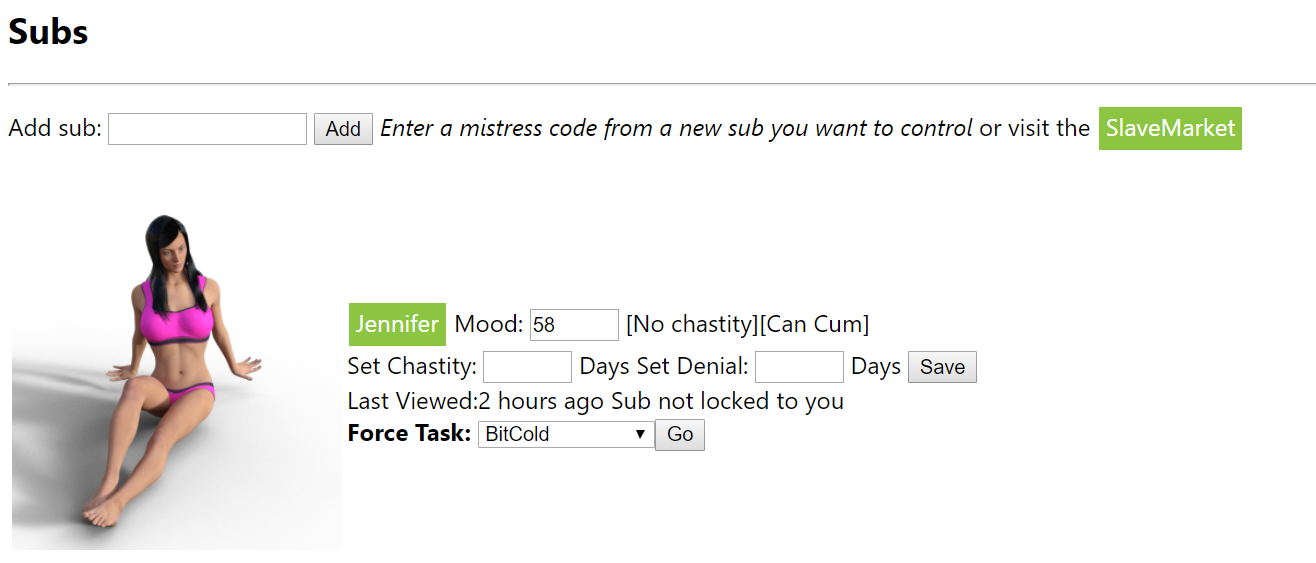Viewport: 1316px width, 563px height.
Task: Click the Set Denial days field
Action: pyautogui.click(x=799, y=367)
